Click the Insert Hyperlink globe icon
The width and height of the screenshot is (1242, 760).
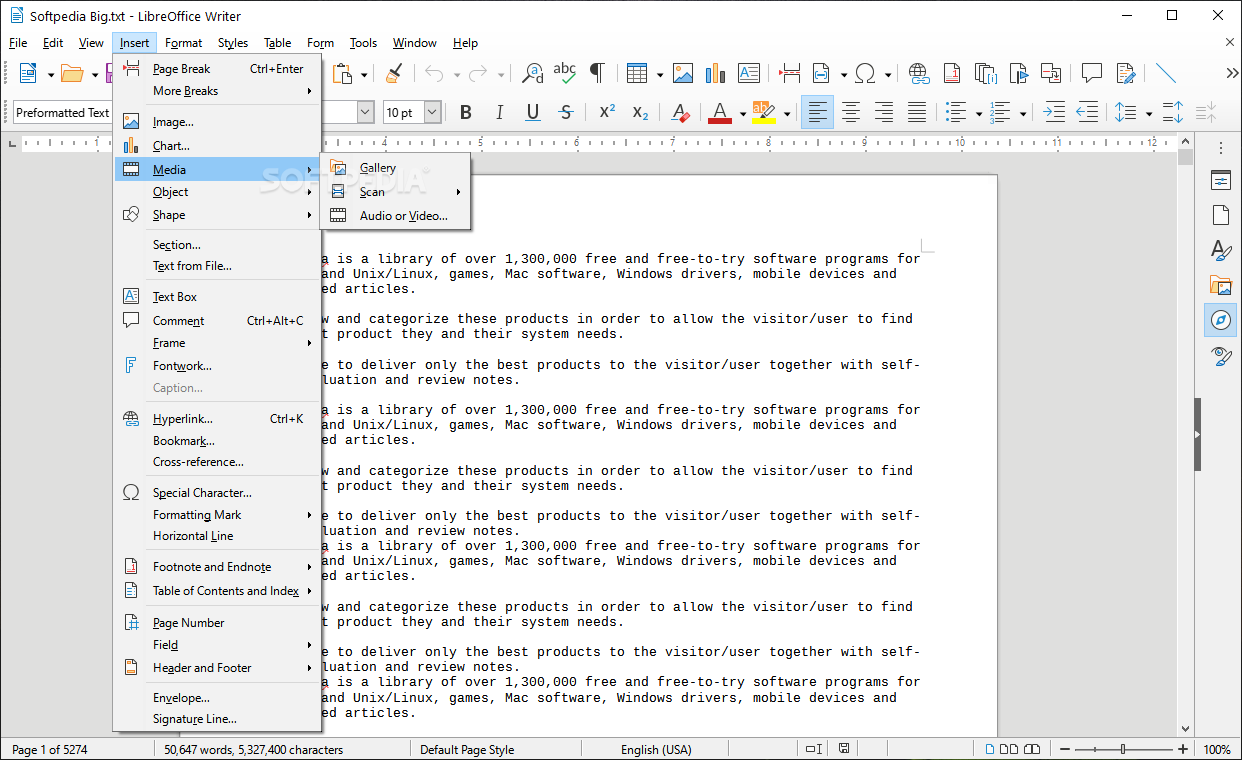tap(919, 73)
